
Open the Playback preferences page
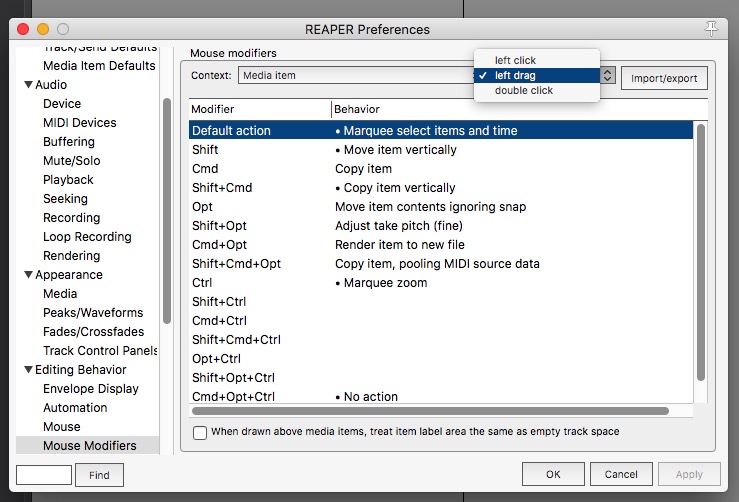pyautogui.click(x=68, y=180)
